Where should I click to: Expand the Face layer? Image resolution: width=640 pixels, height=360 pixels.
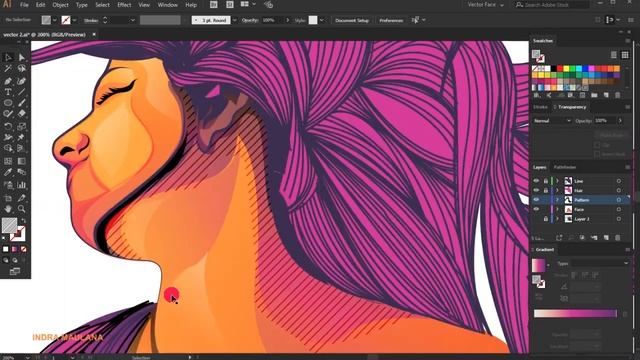click(x=557, y=209)
